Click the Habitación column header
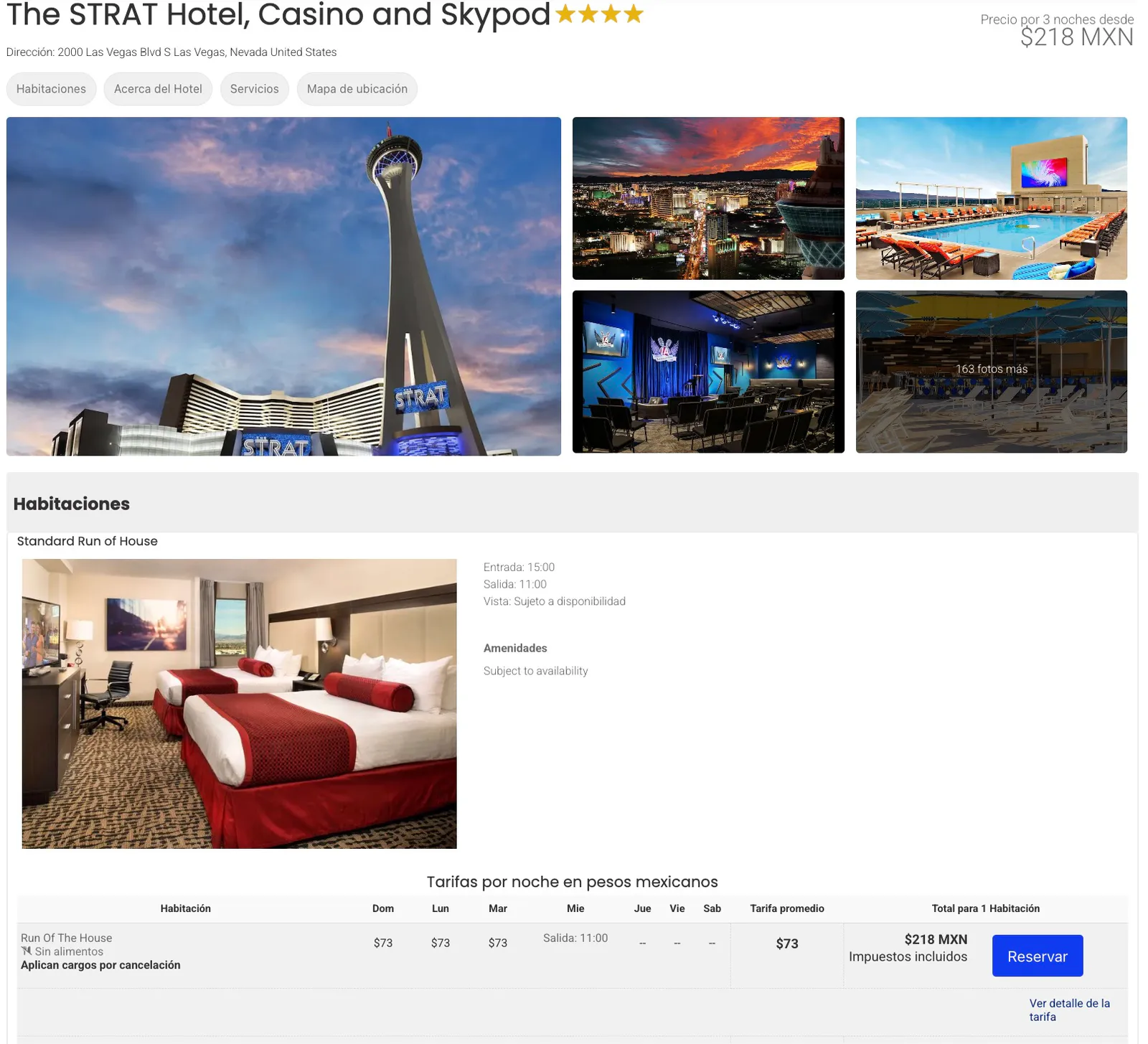The width and height of the screenshot is (1148, 1044). click(x=186, y=908)
